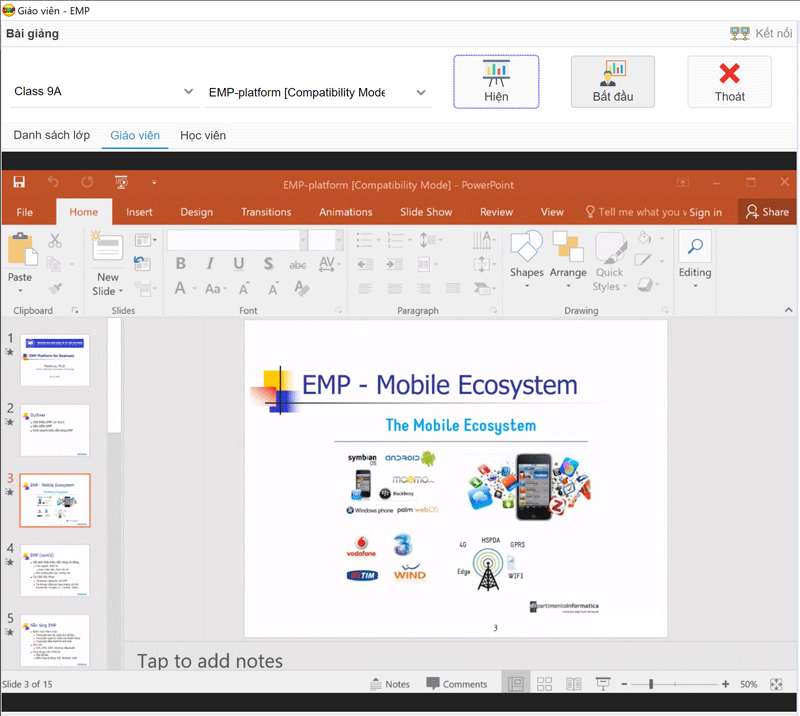Click the Editing magnifier icon
The height and width of the screenshot is (716, 800).
(695, 246)
